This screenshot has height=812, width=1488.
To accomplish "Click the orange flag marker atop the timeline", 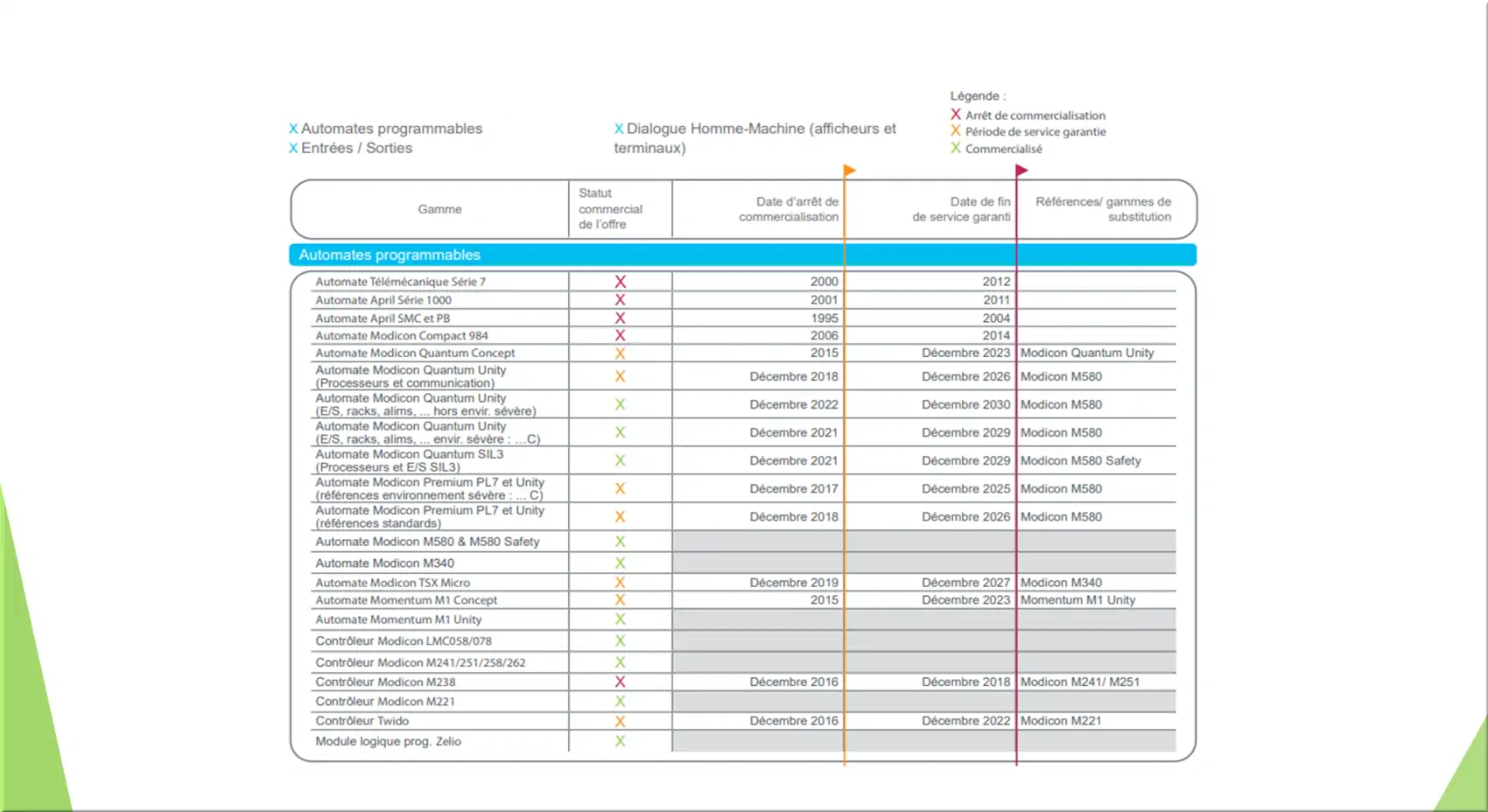I will (849, 171).
